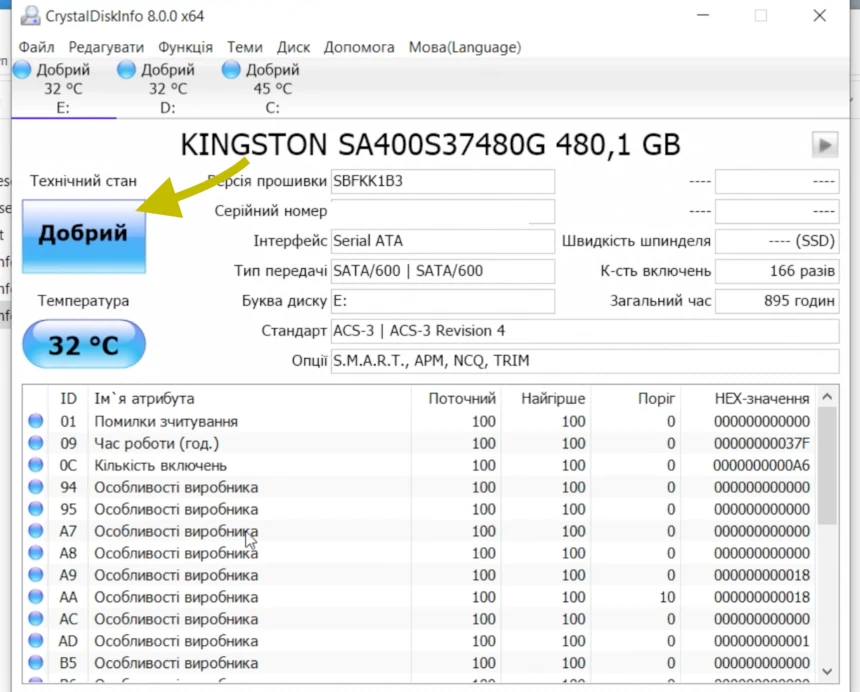Select disk E: tab at 32 °C
This screenshot has height=692, width=860.
tap(63, 88)
